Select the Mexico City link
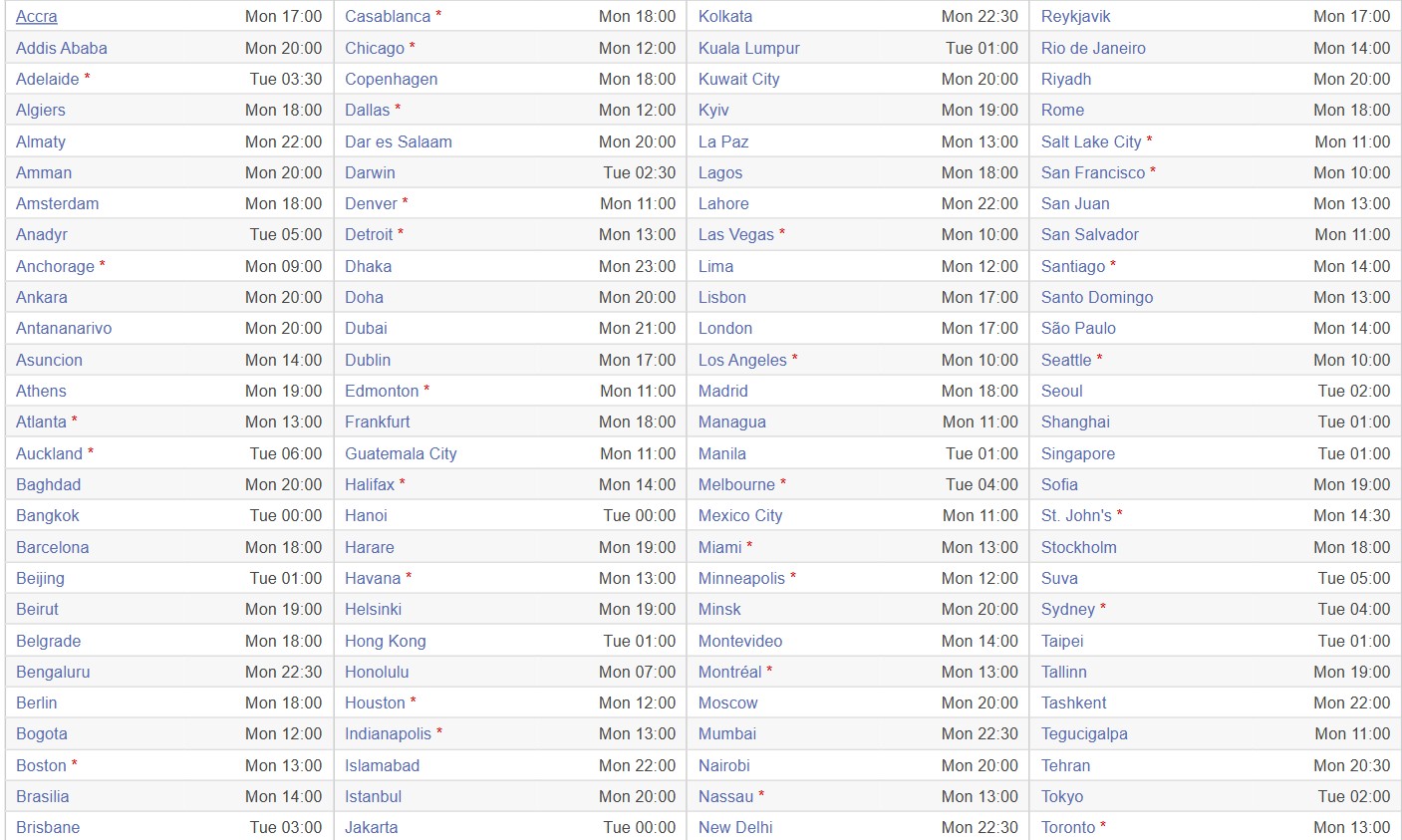Viewport: 1402px width, 840px height. point(740,515)
